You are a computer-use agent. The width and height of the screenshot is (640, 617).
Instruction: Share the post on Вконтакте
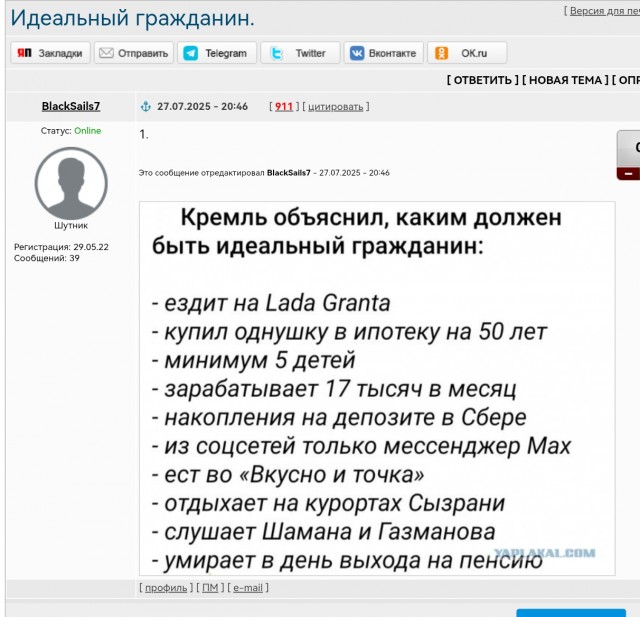click(x=383, y=53)
